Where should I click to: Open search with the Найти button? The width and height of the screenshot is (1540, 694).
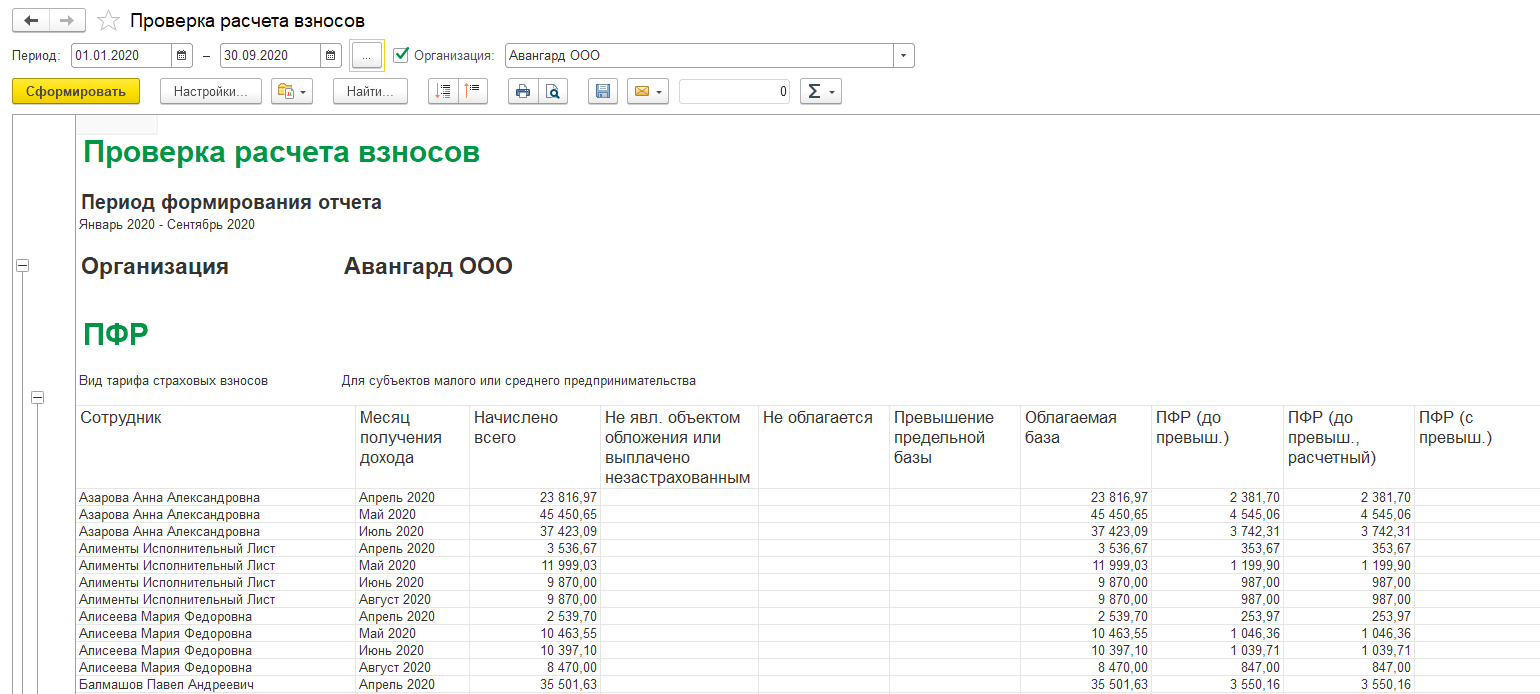pyautogui.click(x=370, y=92)
